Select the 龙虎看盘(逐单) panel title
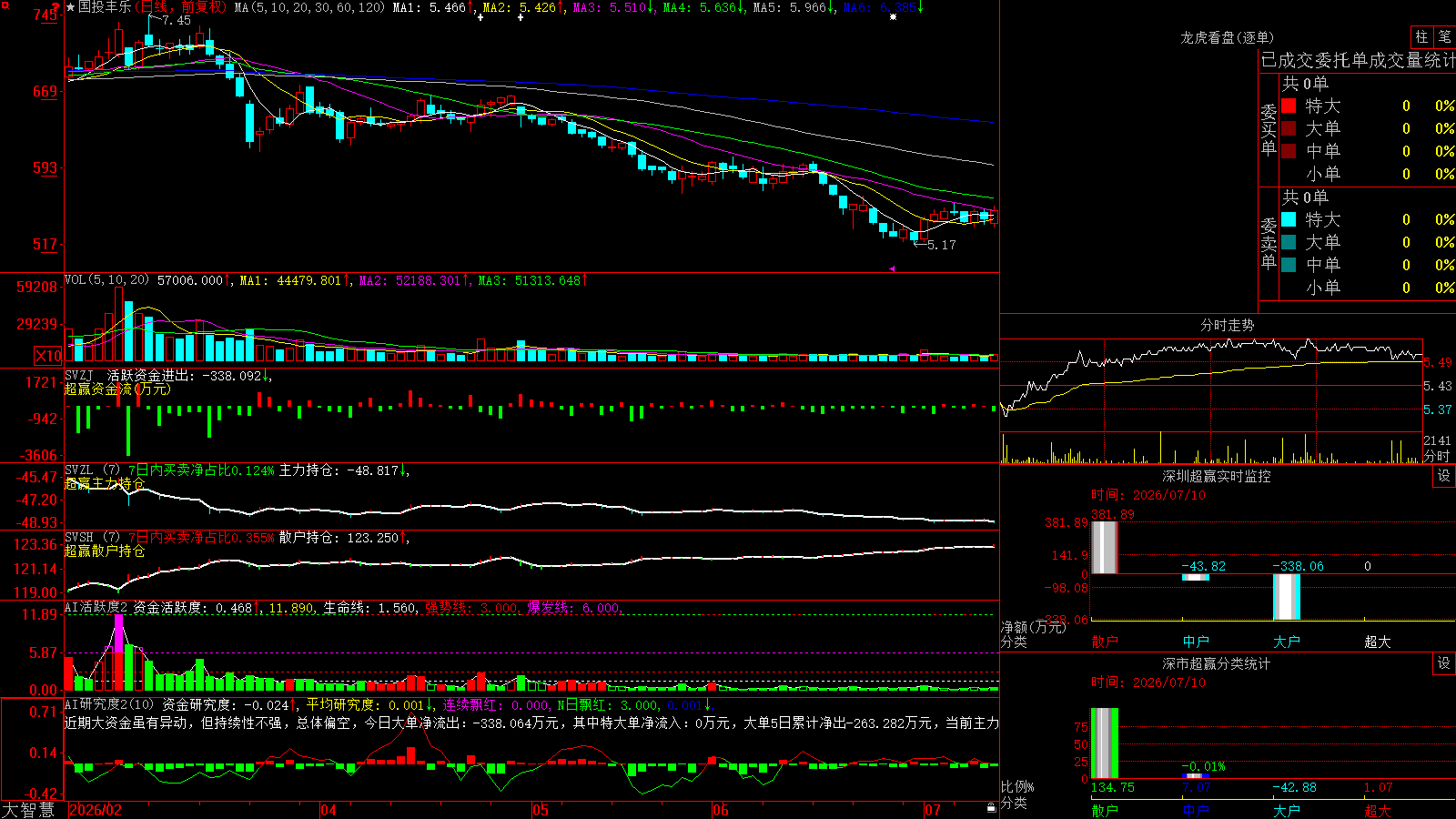This screenshot has height=819, width=1456. tap(1227, 37)
